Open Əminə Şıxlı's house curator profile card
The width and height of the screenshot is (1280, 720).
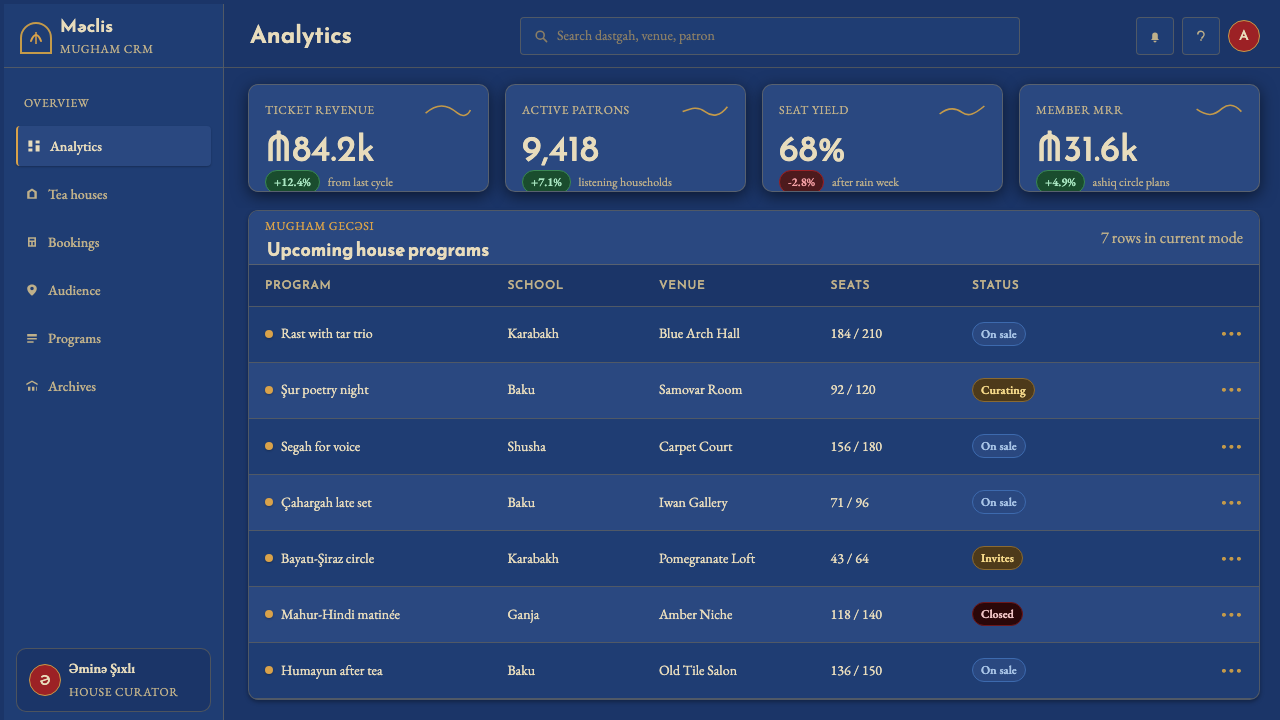(113, 680)
